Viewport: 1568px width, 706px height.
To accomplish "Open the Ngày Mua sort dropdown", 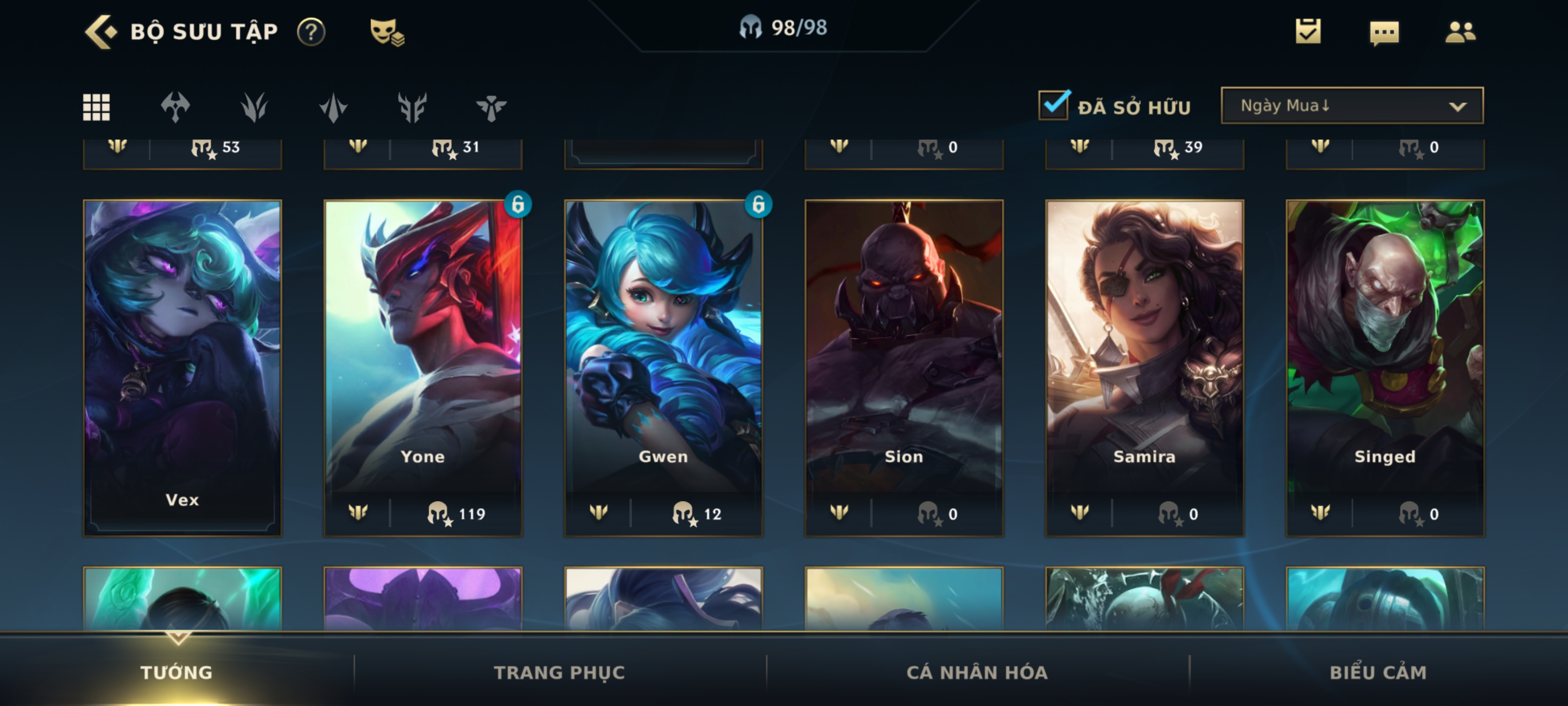I will 1352,105.
